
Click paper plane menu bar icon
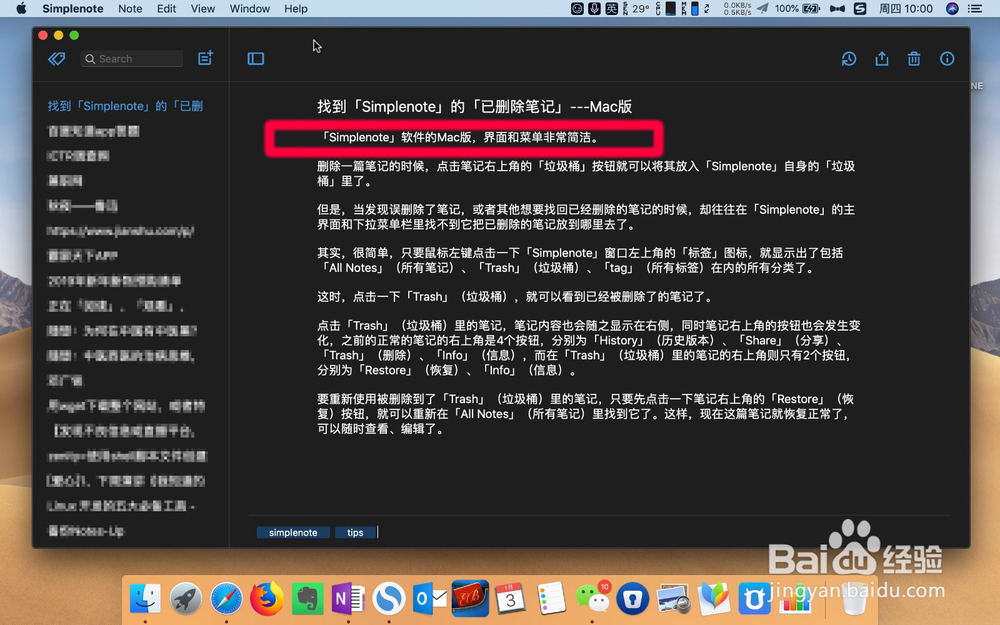[762, 8]
